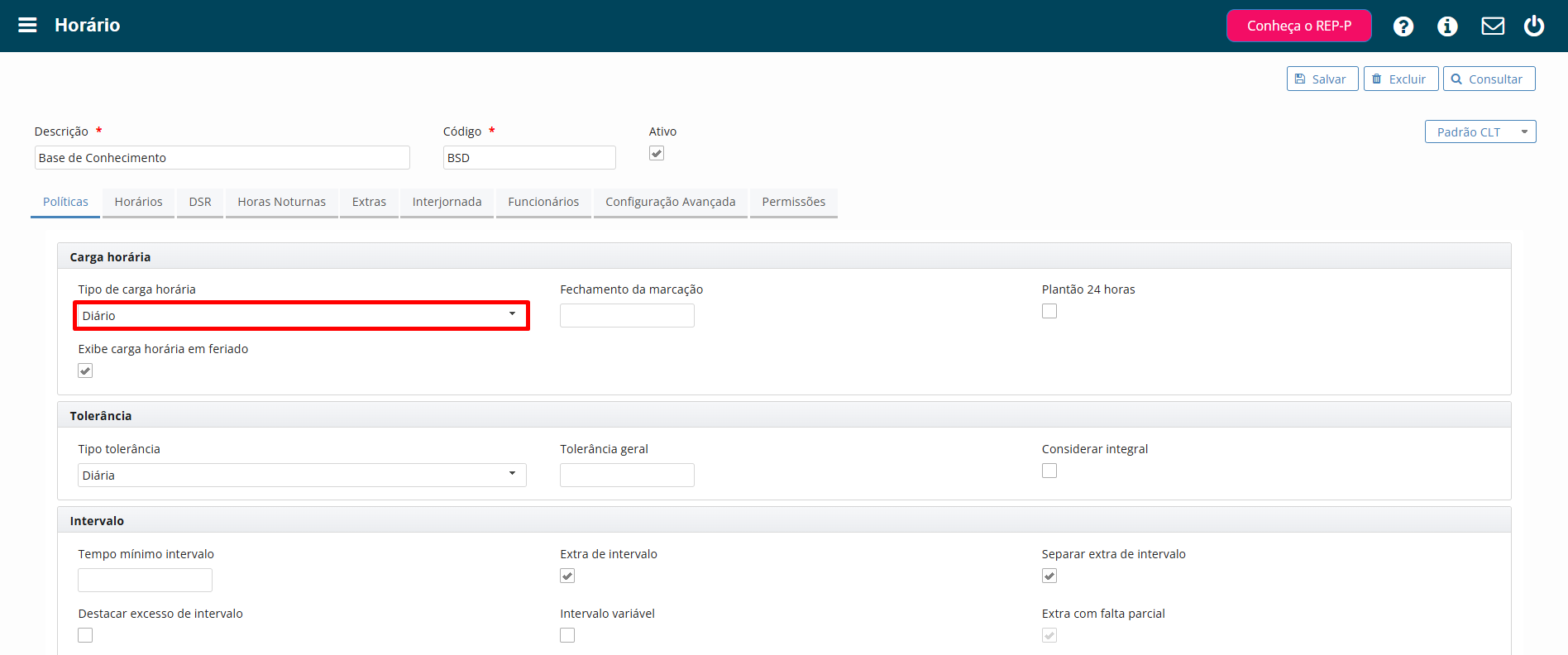
Task: Switch to Configuração Avançada tab
Action: [671, 202]
